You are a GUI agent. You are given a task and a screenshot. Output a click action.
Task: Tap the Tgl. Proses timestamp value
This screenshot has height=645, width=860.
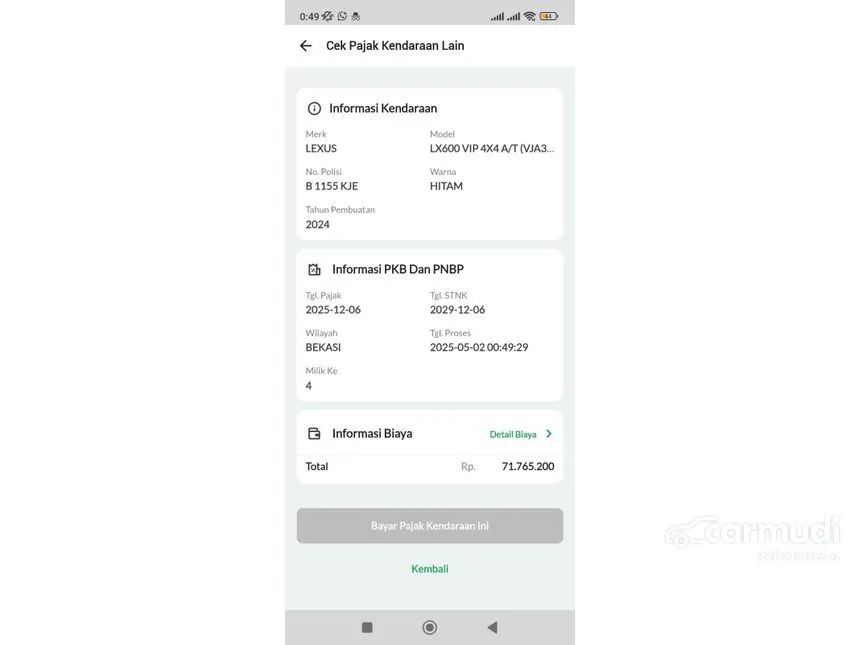[x=479, y=348]
